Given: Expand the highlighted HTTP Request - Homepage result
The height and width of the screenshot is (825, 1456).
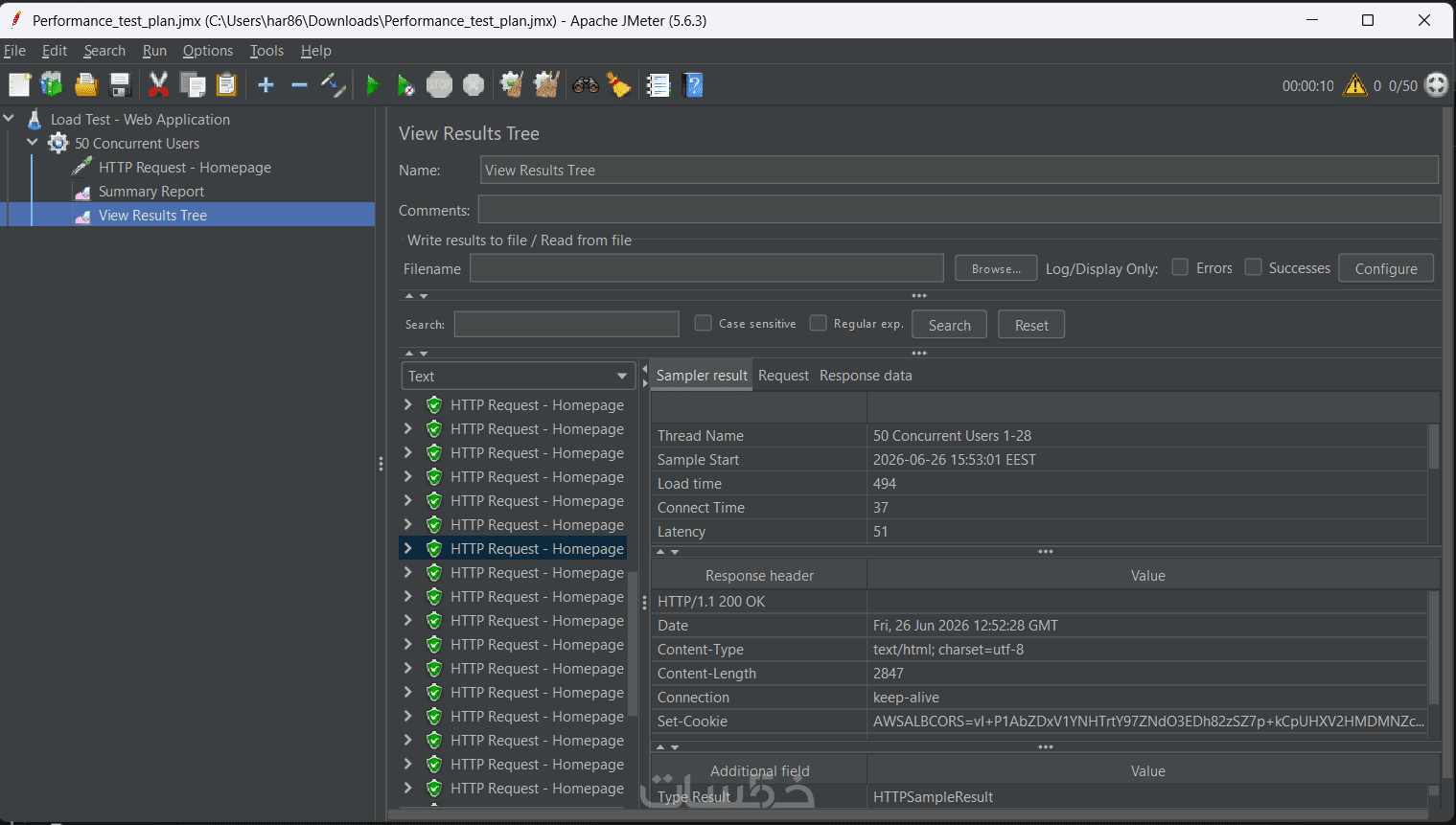Looking at the screenshot, I should click(407, 548).
